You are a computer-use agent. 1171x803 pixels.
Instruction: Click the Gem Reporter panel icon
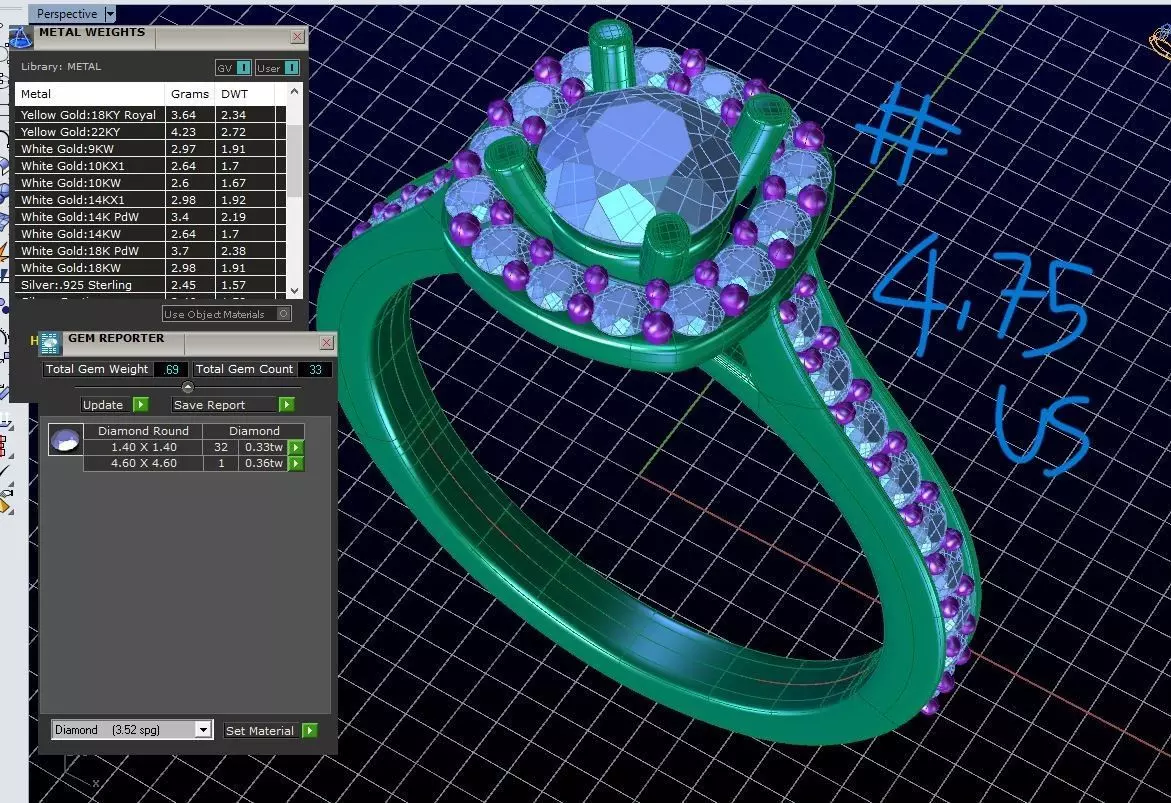click(x=50, y=343)
